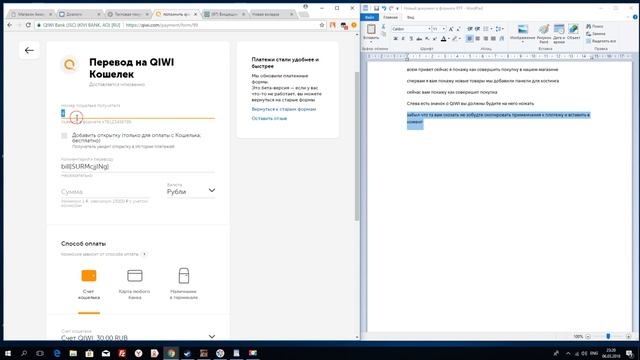
Task: Toggle italic formatting in WordPad
Action: [403, 38]
